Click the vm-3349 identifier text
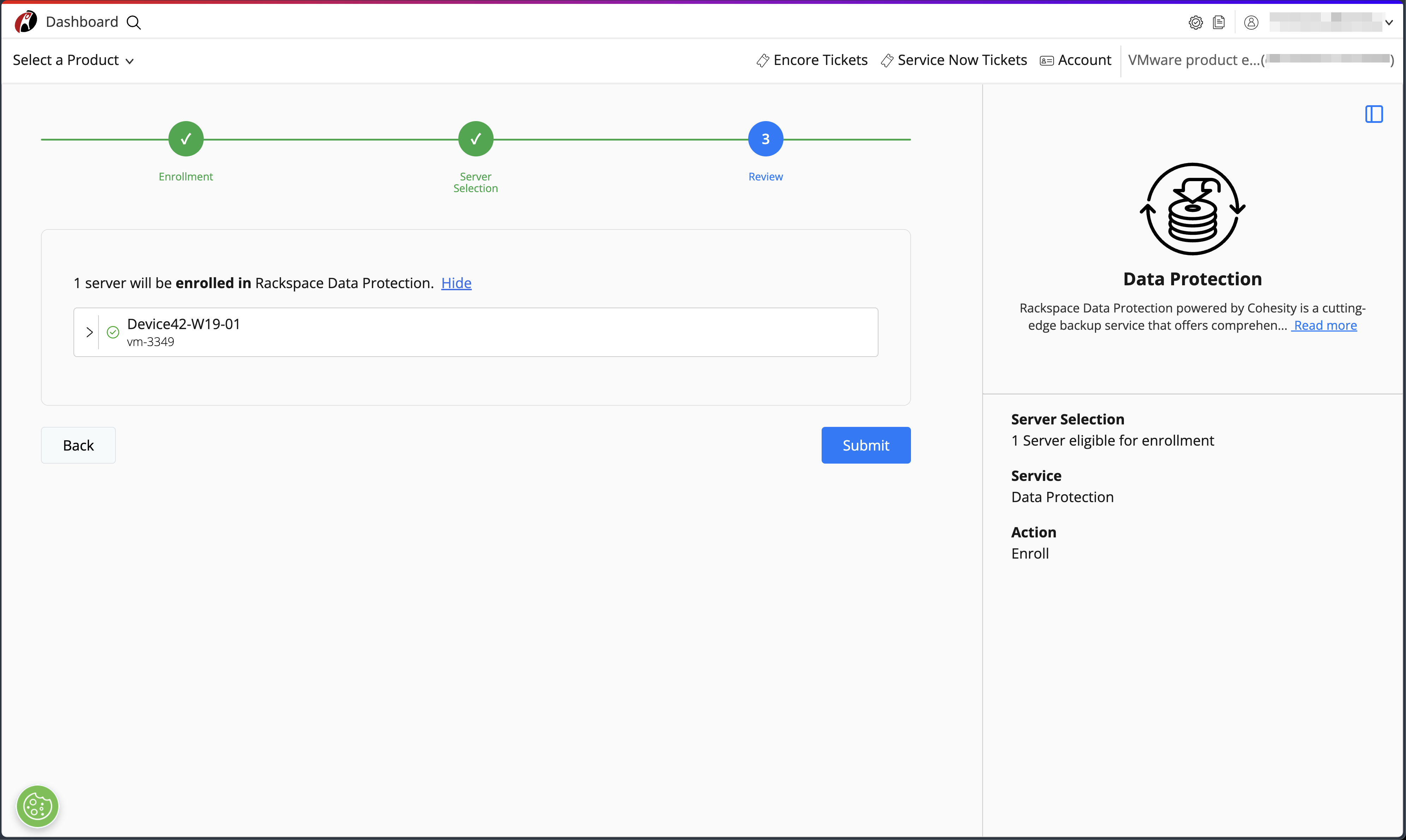This screenshot has width=1406, height=840. point(150,342)
